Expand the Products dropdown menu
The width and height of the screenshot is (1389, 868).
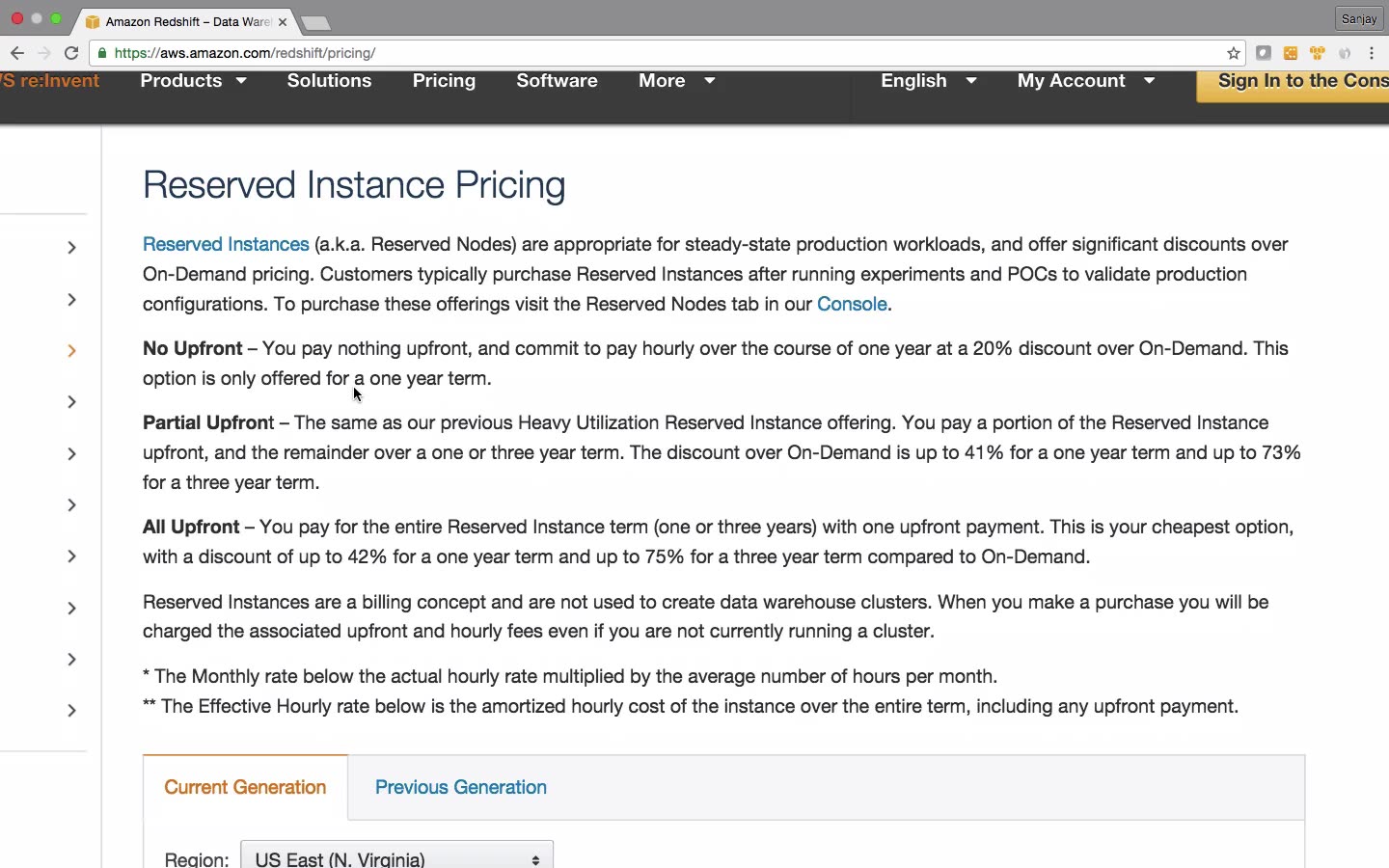pos(193,81)
